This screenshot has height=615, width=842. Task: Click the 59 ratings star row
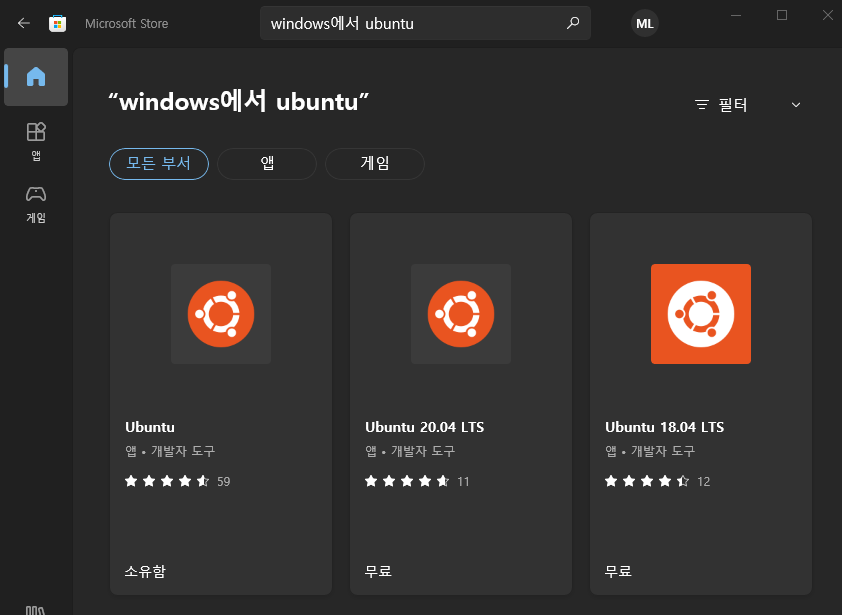tap(177, 481)
